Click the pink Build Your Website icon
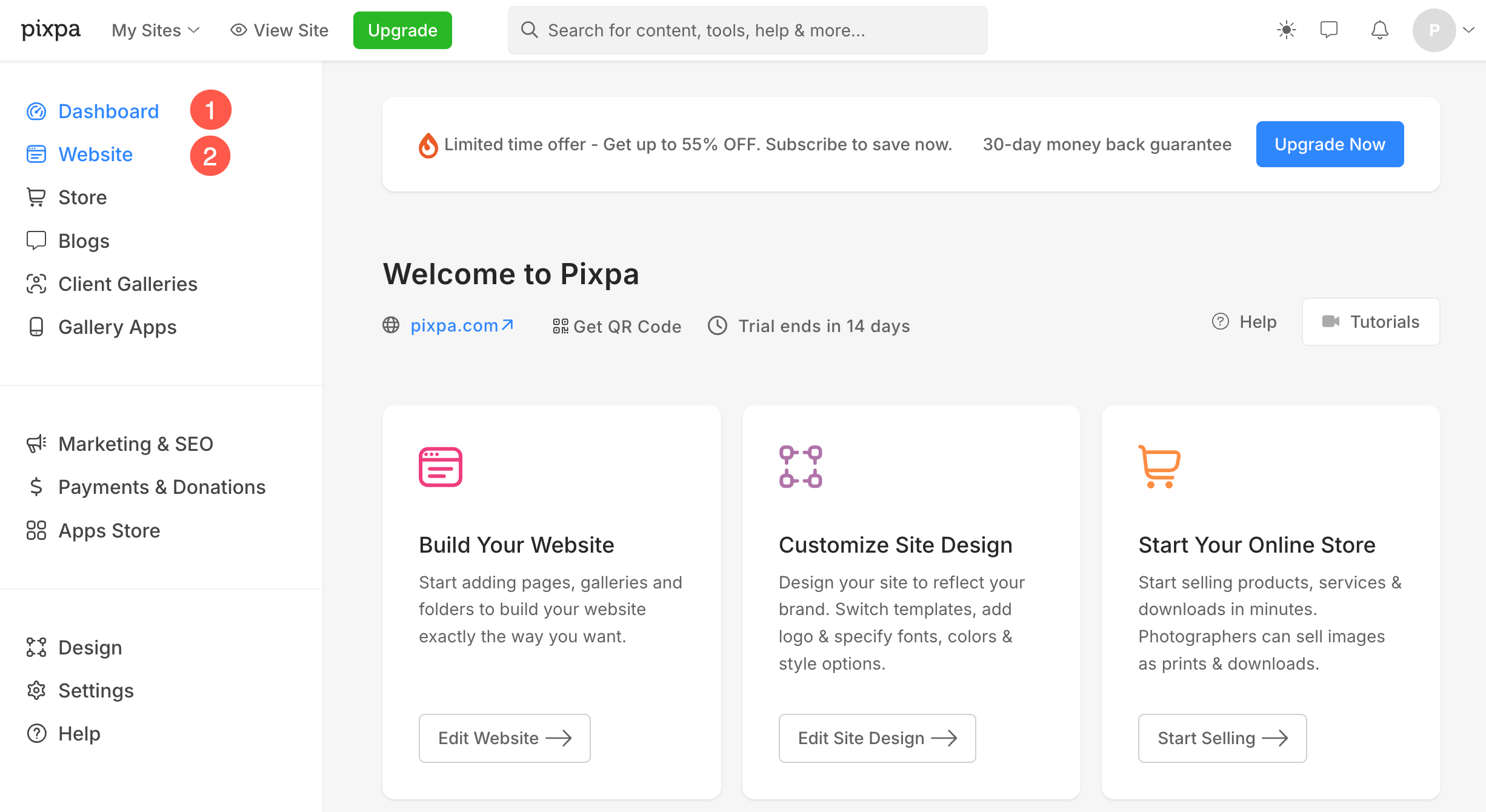1486x812 pixels. coord(441,467)
